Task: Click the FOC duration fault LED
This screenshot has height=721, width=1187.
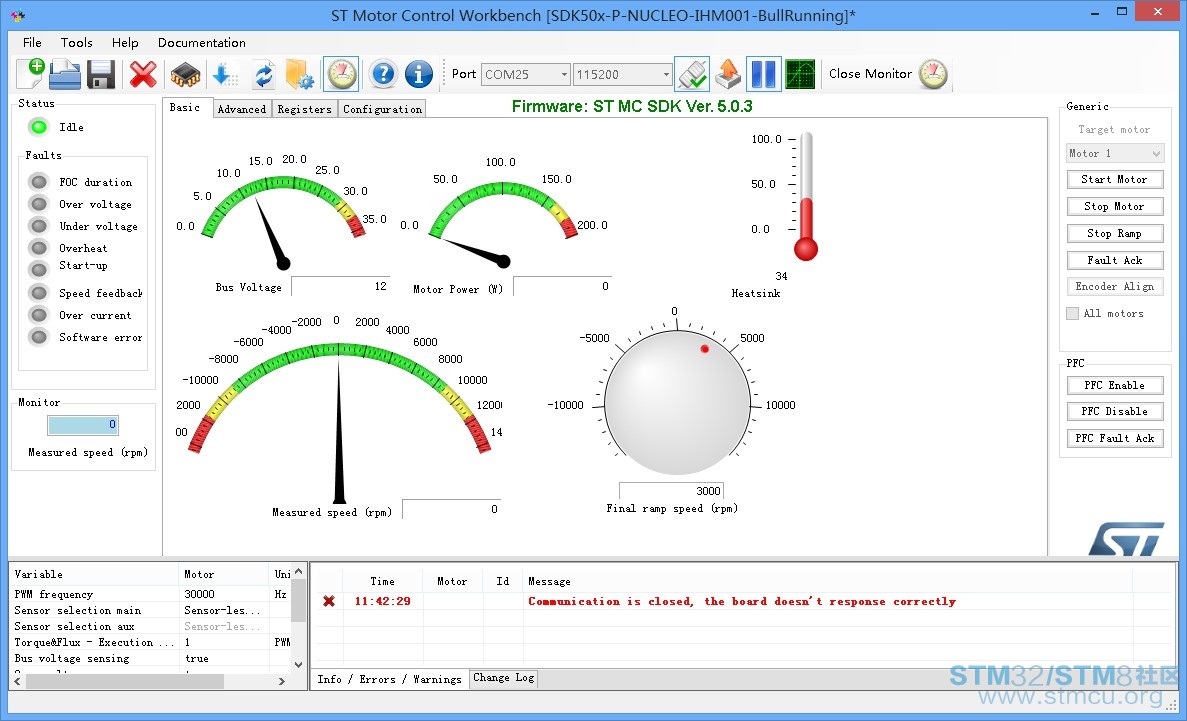Action: click(39, 182)
